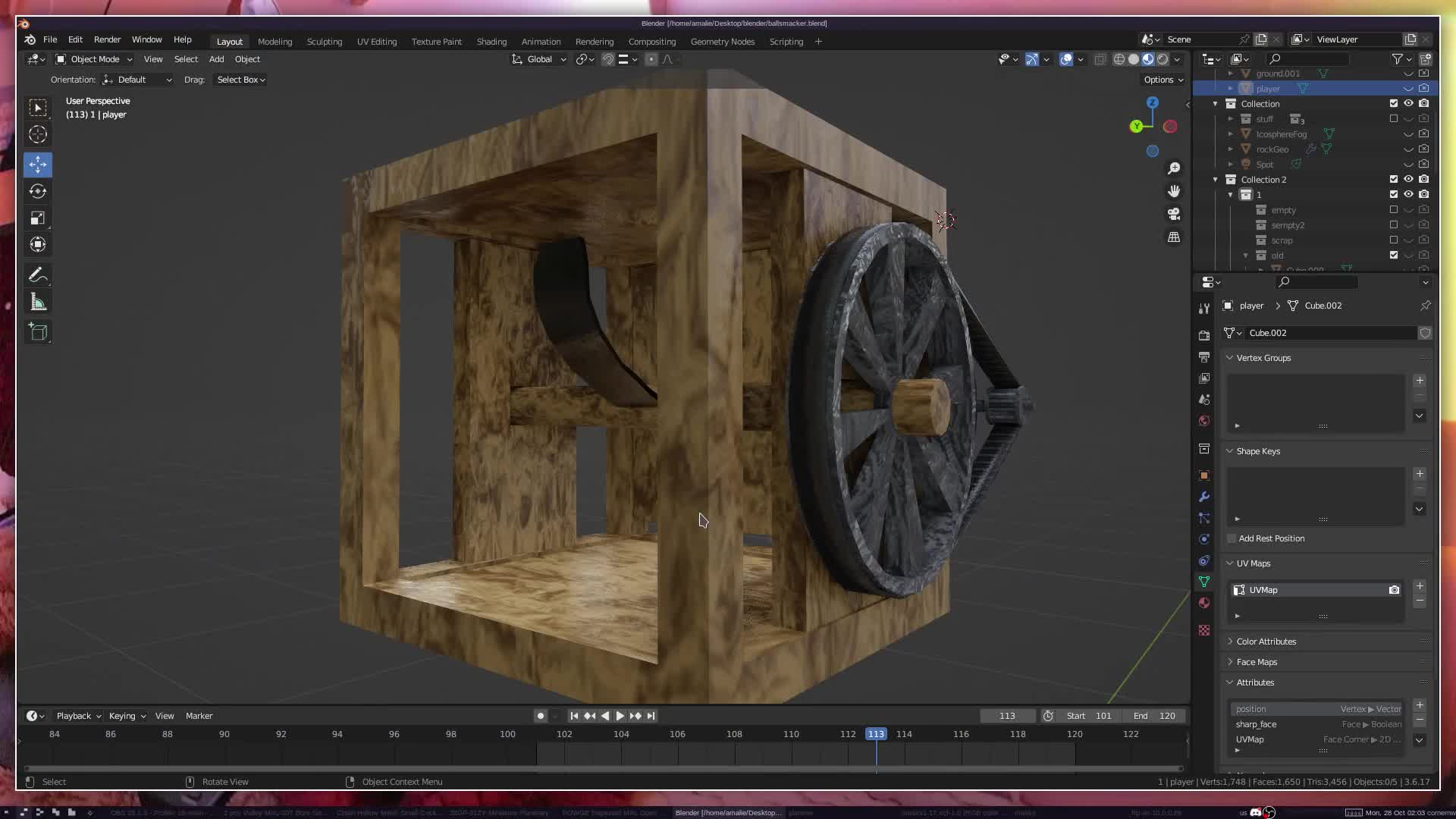The width and height of the screenshot is (1456, 819).
Task: Switch to the Shading workspace tab
Action: (x=491, y=42)
